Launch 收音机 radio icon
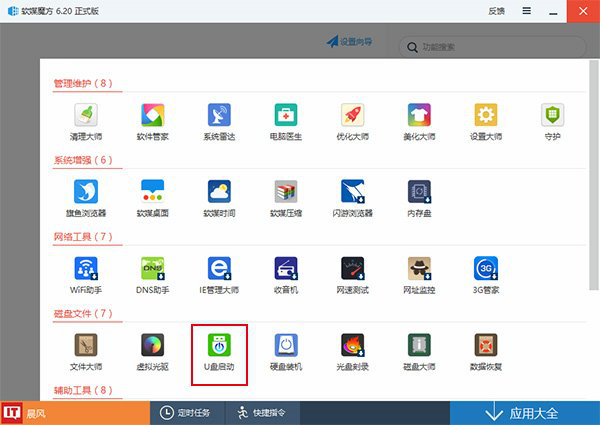This screenshot has height=425, width=600. point(286,268)
